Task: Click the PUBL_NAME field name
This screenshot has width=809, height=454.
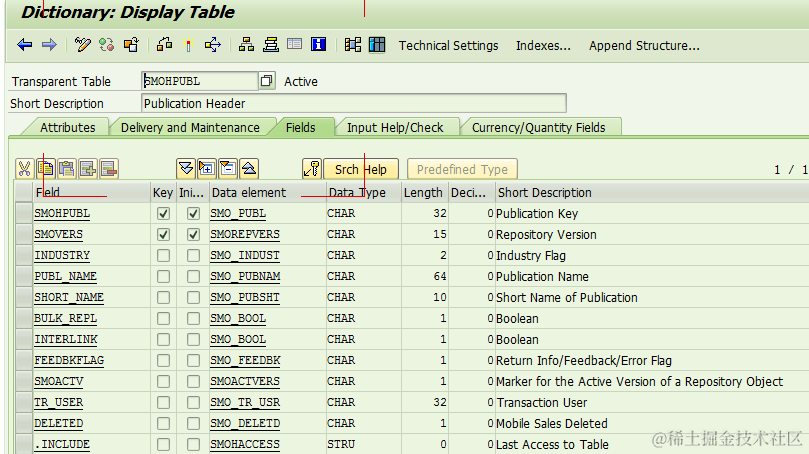Action: 66,277
